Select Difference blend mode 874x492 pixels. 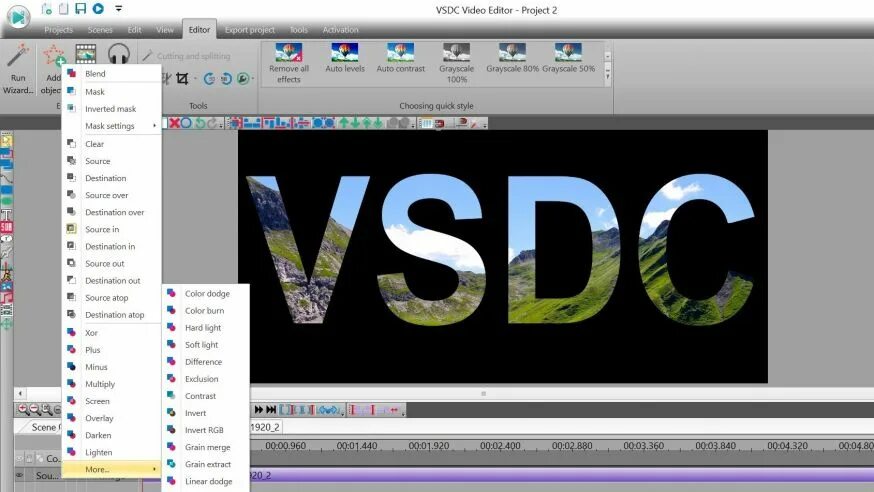pos(206,362)
